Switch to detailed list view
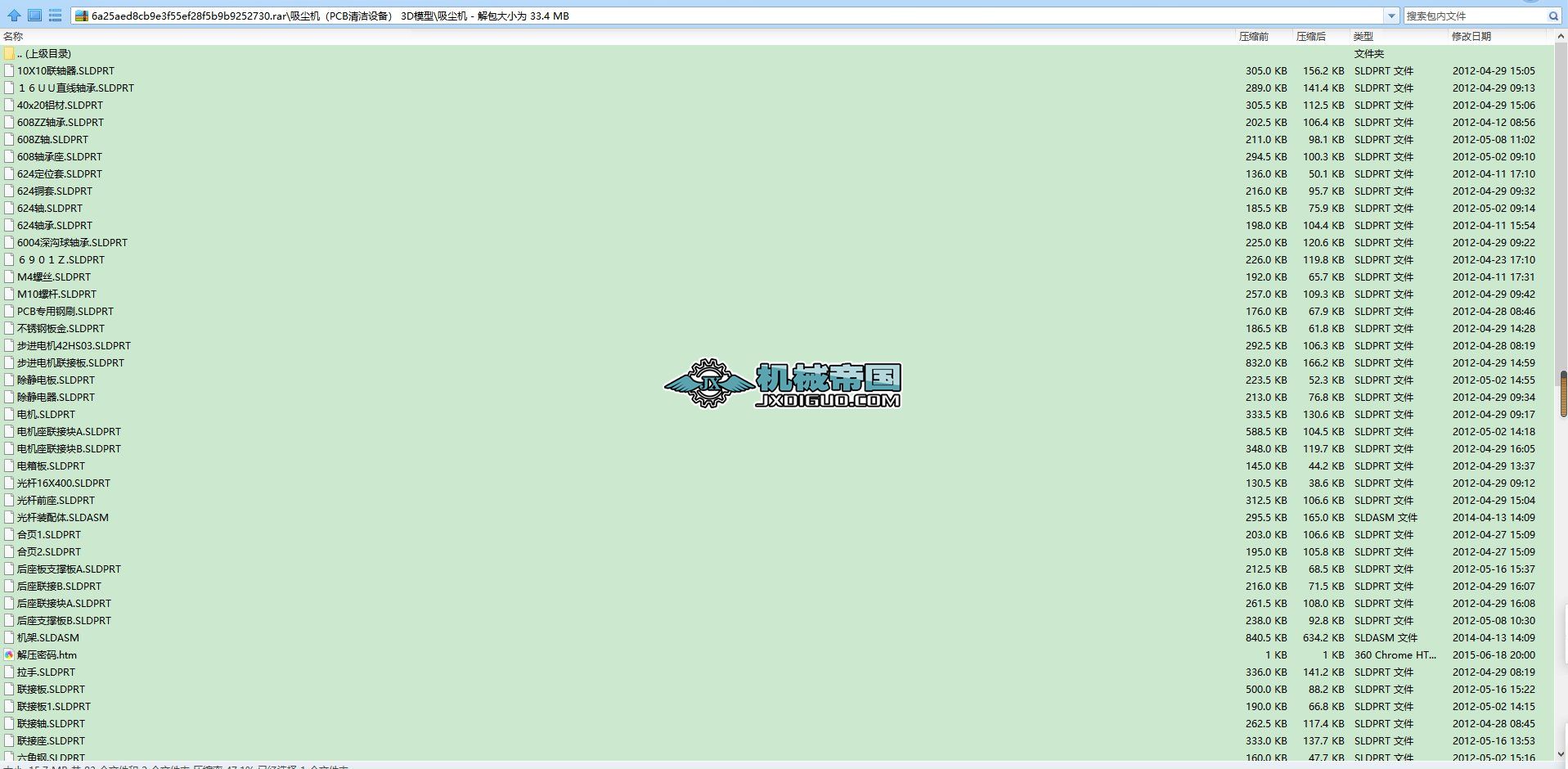The image size is (1568, 769). (x=55, y=16)
